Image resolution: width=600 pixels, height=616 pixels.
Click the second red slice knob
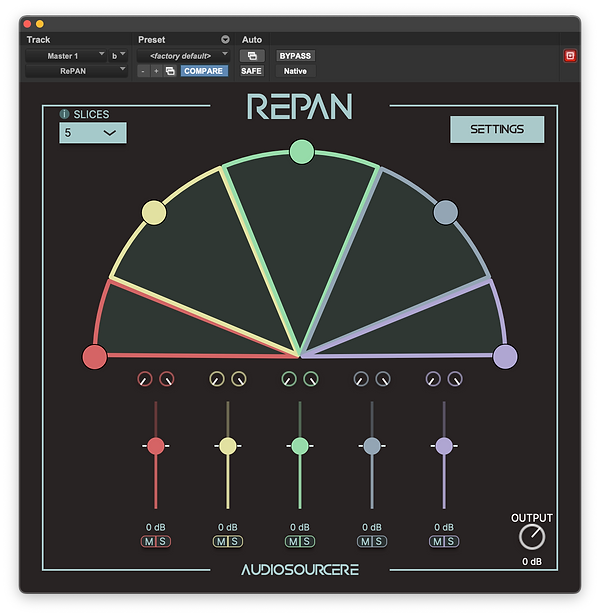[x=167, y=379]
